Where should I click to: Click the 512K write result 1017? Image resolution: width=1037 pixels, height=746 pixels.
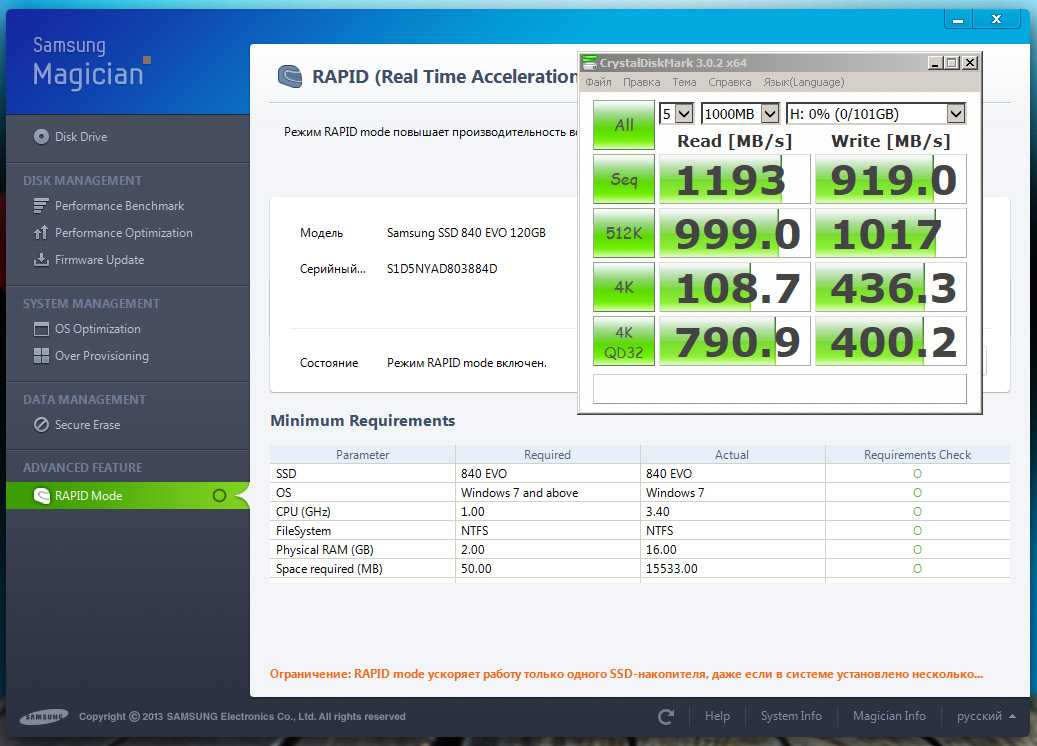[890, 233]
